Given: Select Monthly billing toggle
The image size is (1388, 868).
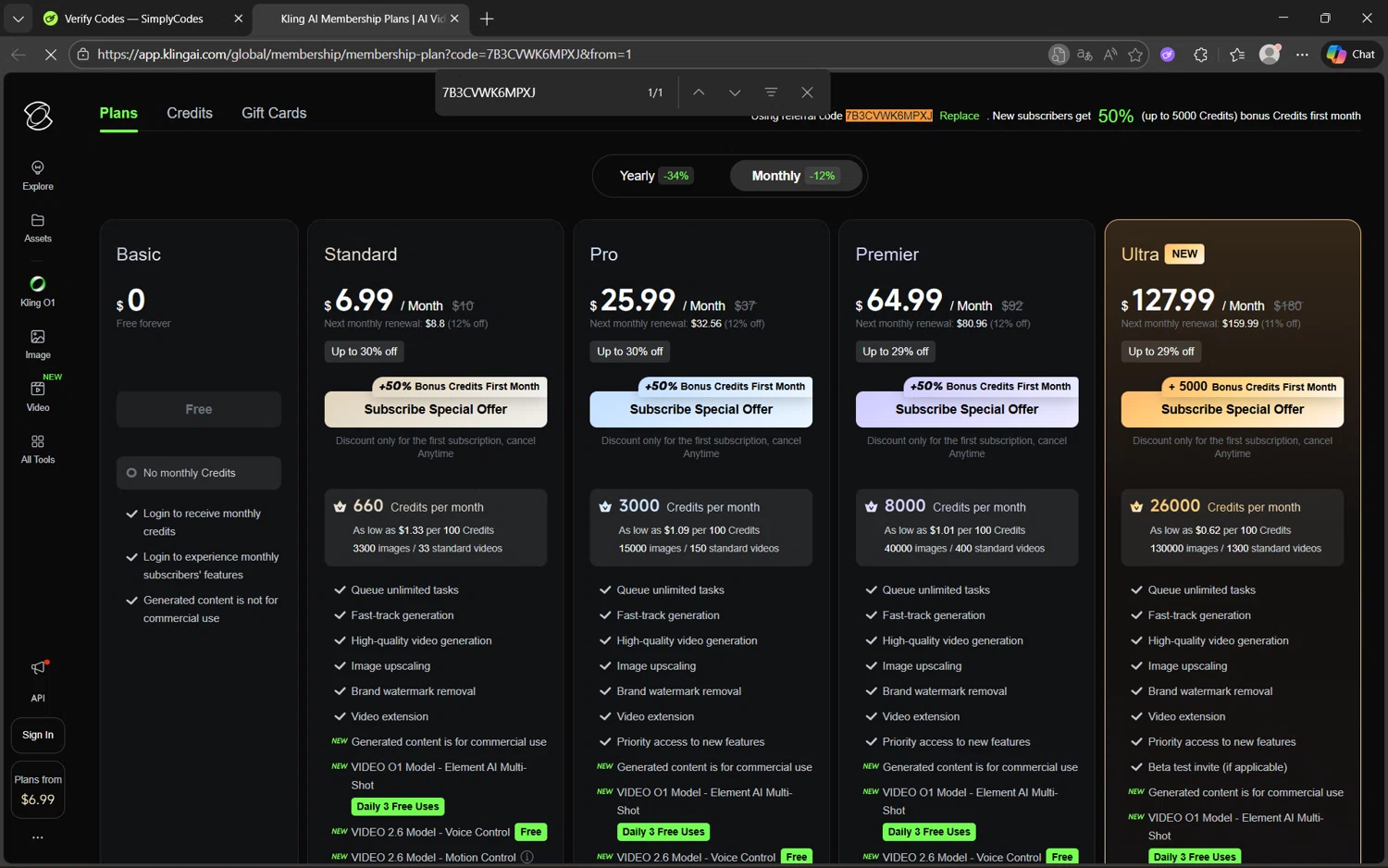Looking at the screenshot, I should [795, 176].
